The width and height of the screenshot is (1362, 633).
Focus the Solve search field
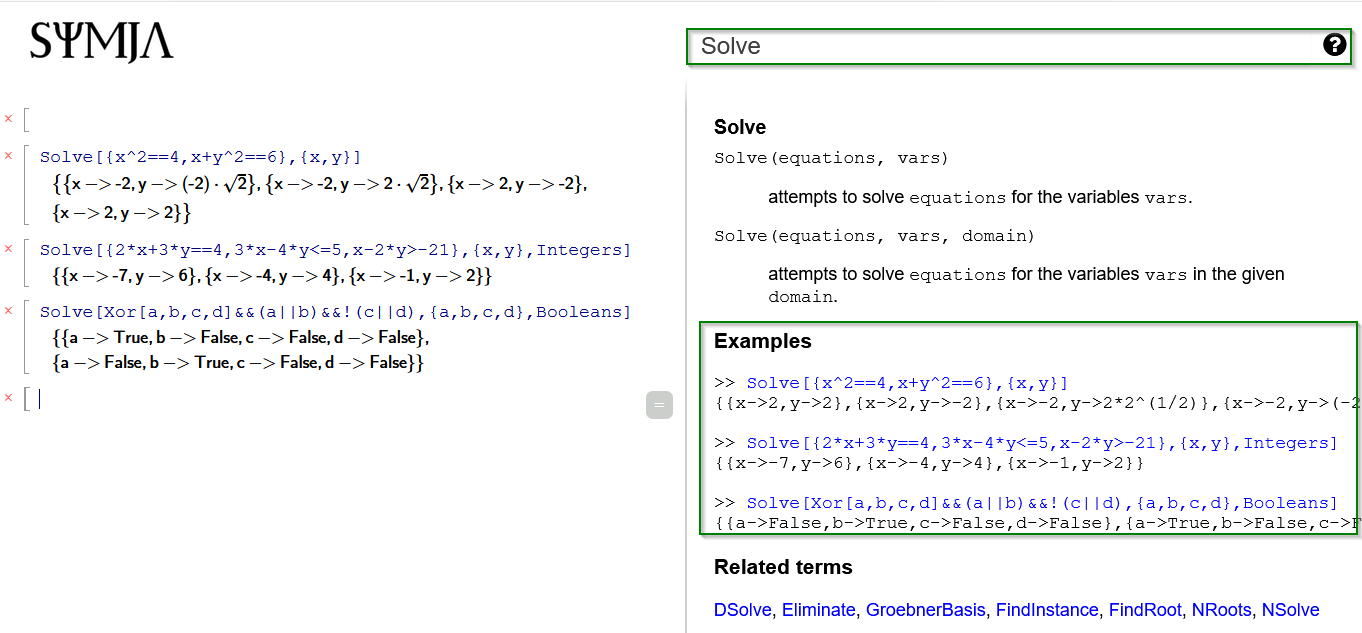[x=1000, y=46]
